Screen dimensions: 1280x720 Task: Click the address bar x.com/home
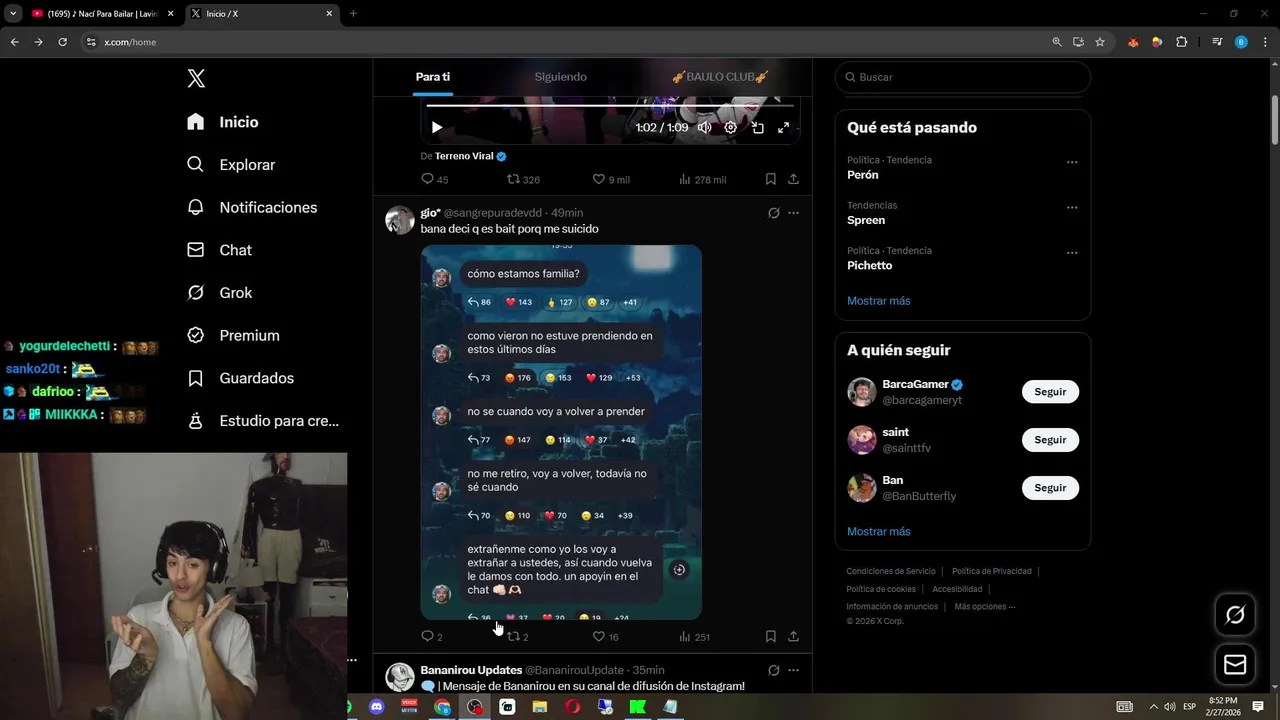coord(565,42)
